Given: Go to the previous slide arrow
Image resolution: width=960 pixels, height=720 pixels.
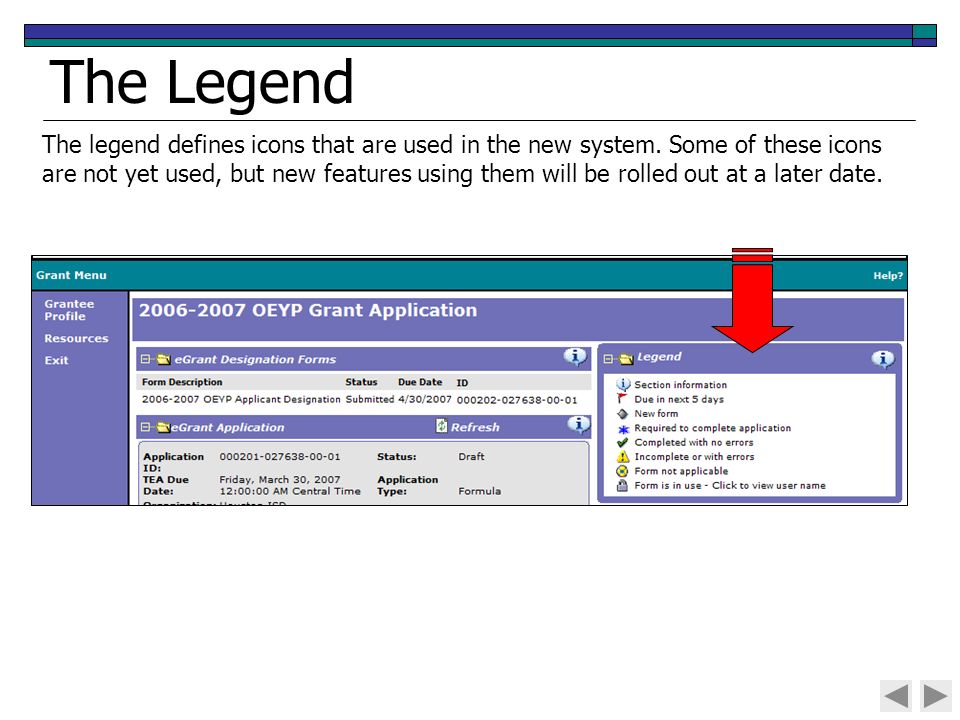Looking at the screenshot, I should tap(896, 696).
